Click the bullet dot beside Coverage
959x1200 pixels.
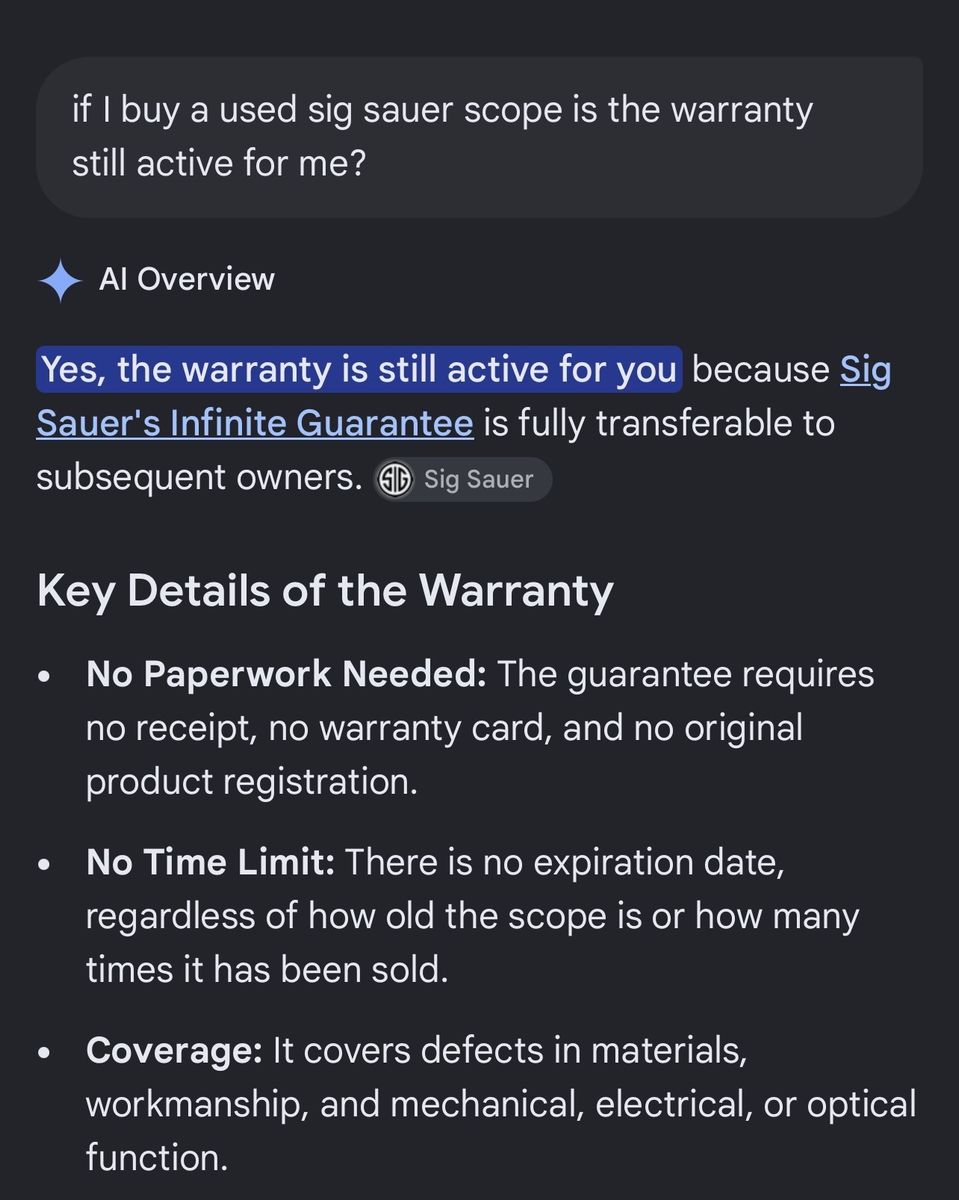pos(44,1053)
